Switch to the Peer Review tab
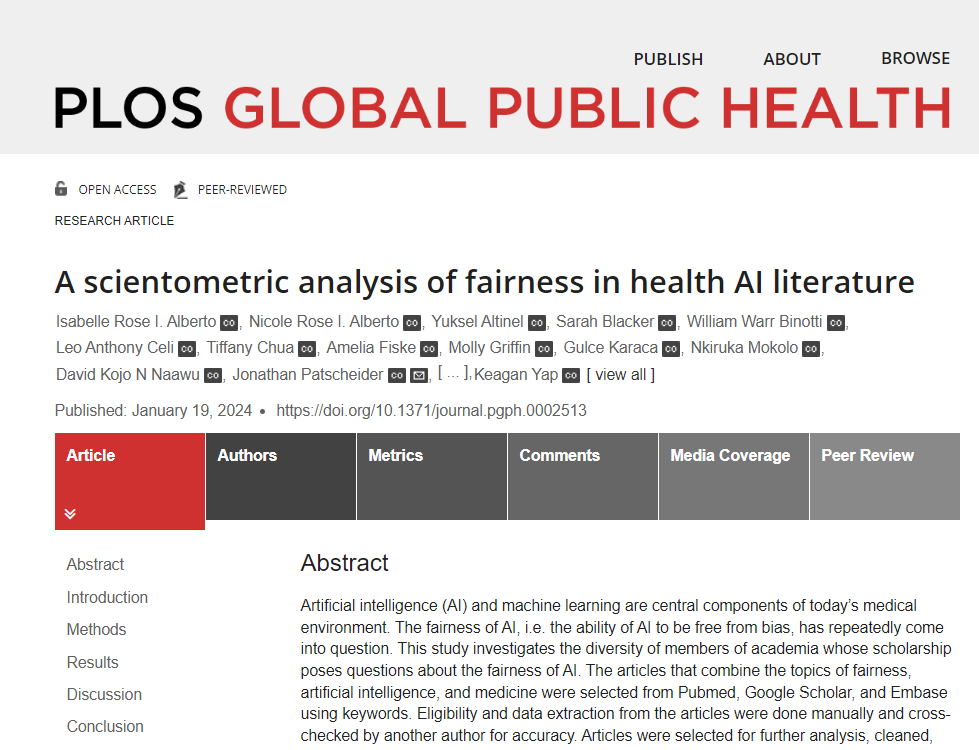The image size is (979, 750). click(x=885, y=476)
